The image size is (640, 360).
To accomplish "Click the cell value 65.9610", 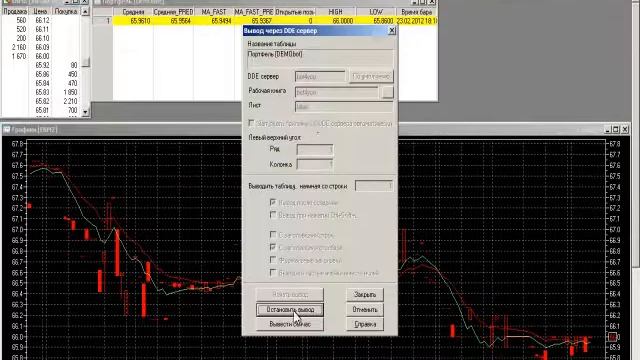I will click(x=140, y=21).
